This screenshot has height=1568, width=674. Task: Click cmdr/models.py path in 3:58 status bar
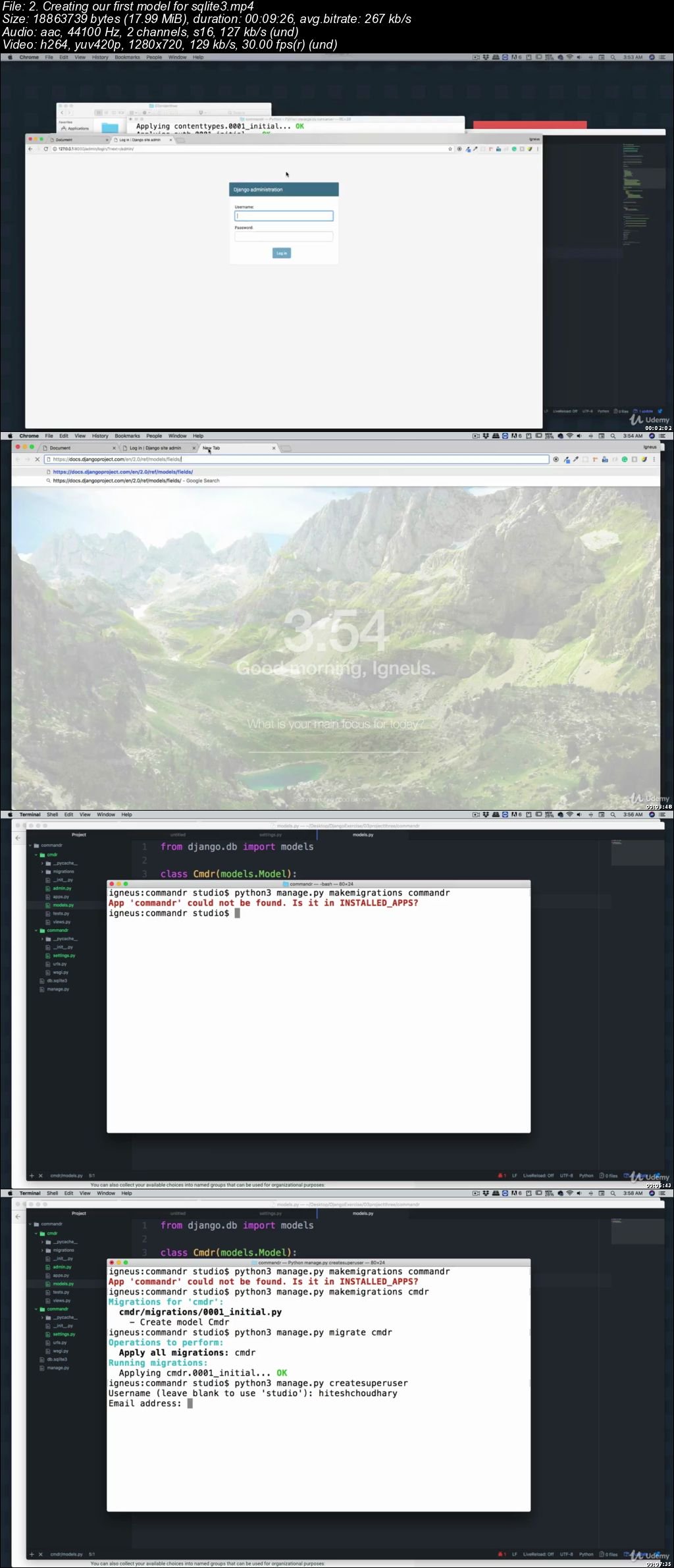[x=66, y=1554]
